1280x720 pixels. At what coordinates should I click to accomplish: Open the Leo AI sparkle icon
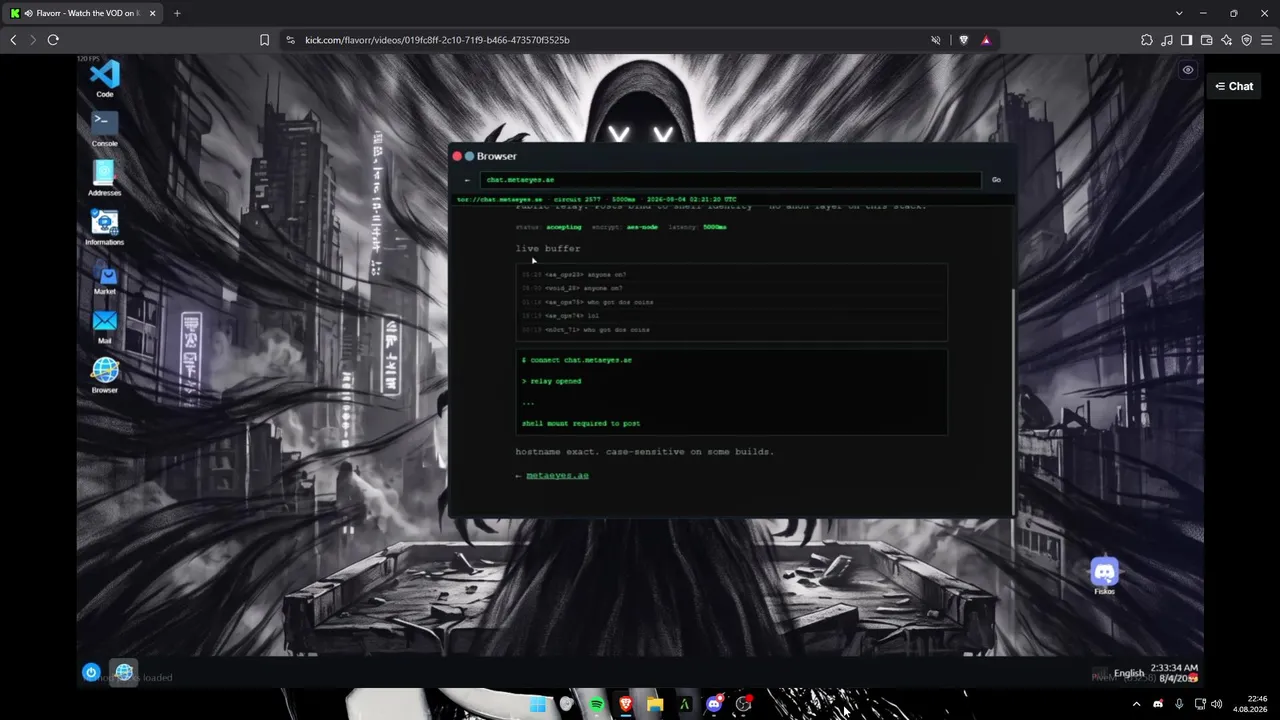(x=1227, y=40)
